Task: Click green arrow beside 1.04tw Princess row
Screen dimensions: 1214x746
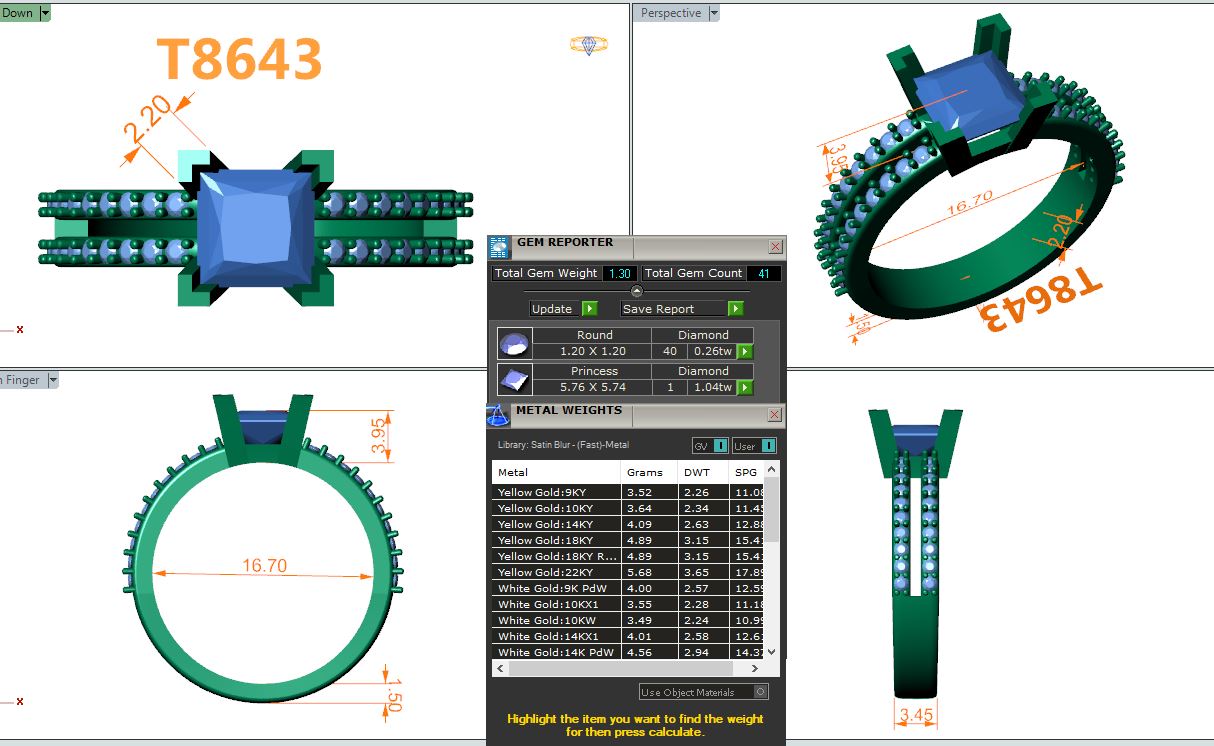Action: 745,387
